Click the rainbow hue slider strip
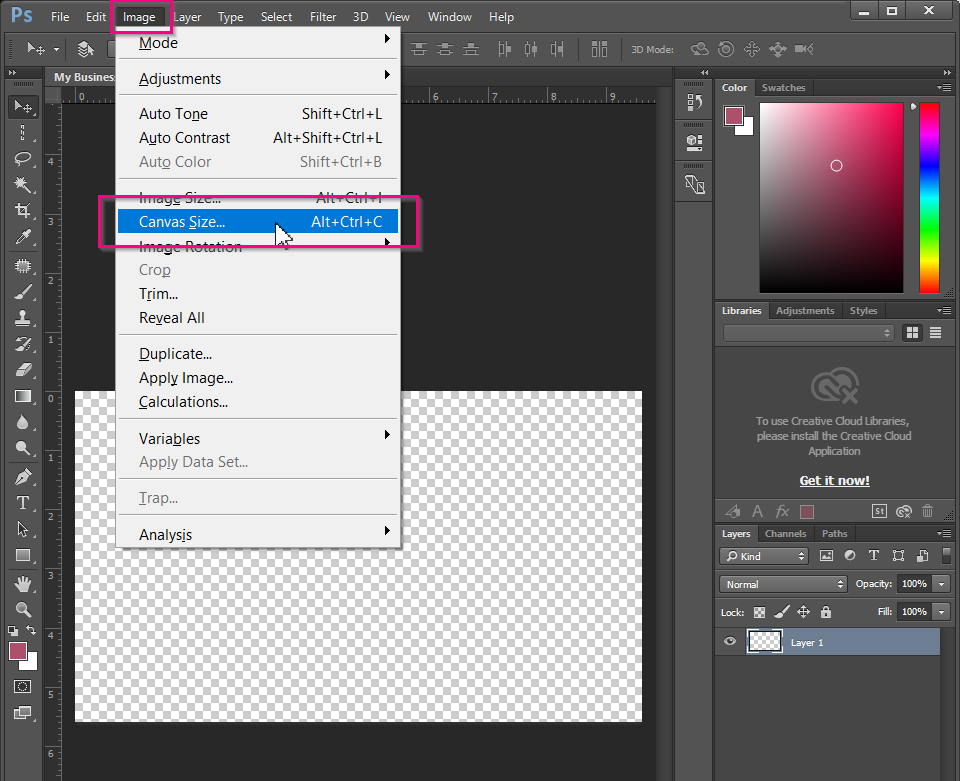Viewport: 960px width, 781px height. pos(929,198)
